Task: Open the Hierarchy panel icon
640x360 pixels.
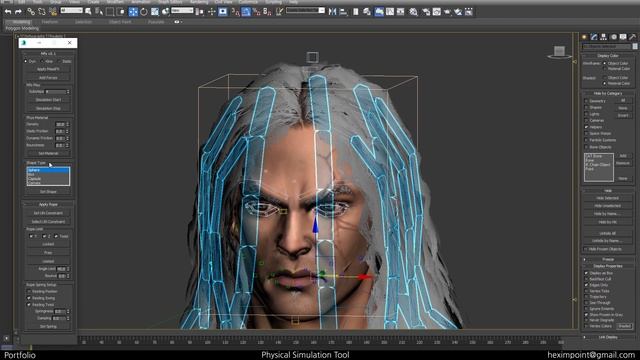Action: pos(604,37)
